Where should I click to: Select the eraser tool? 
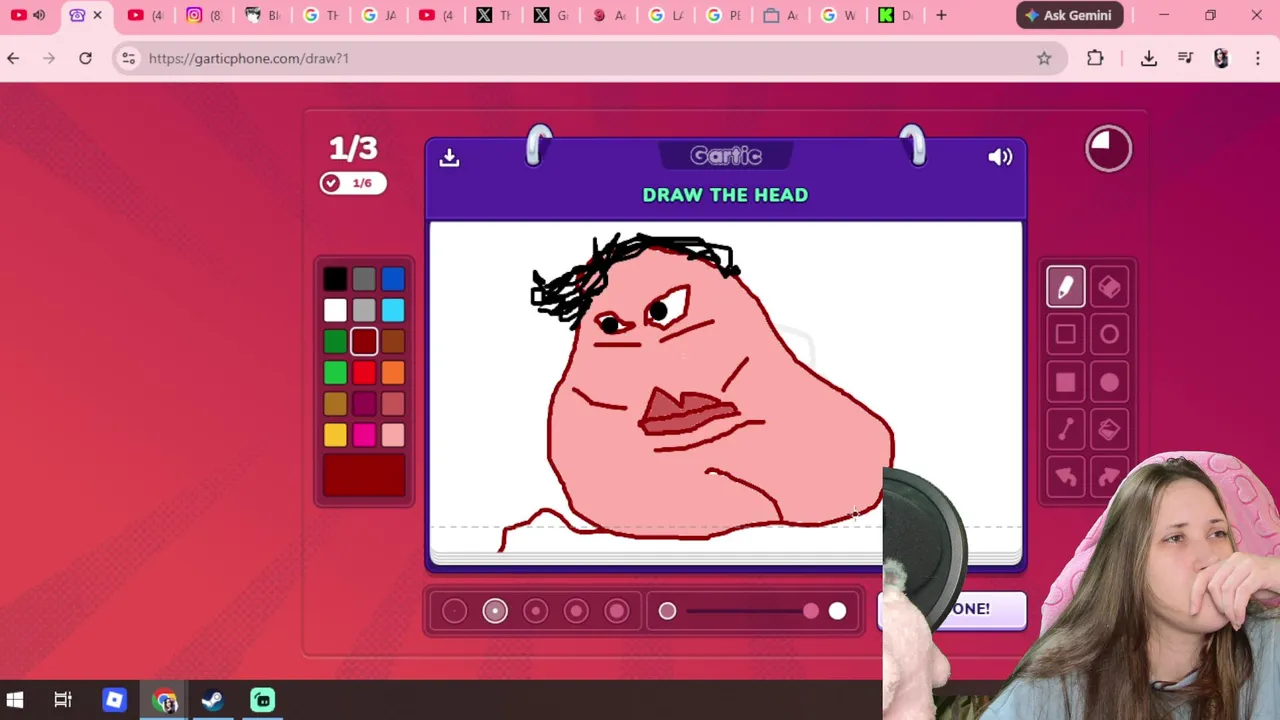click(1109, 287)
